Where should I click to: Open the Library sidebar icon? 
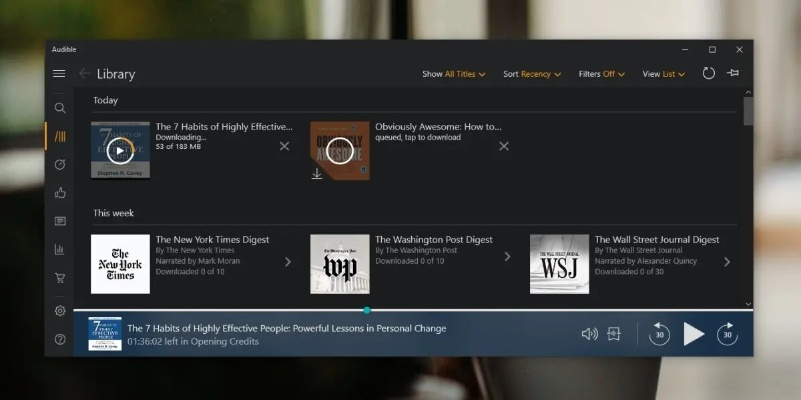(60, 136)
